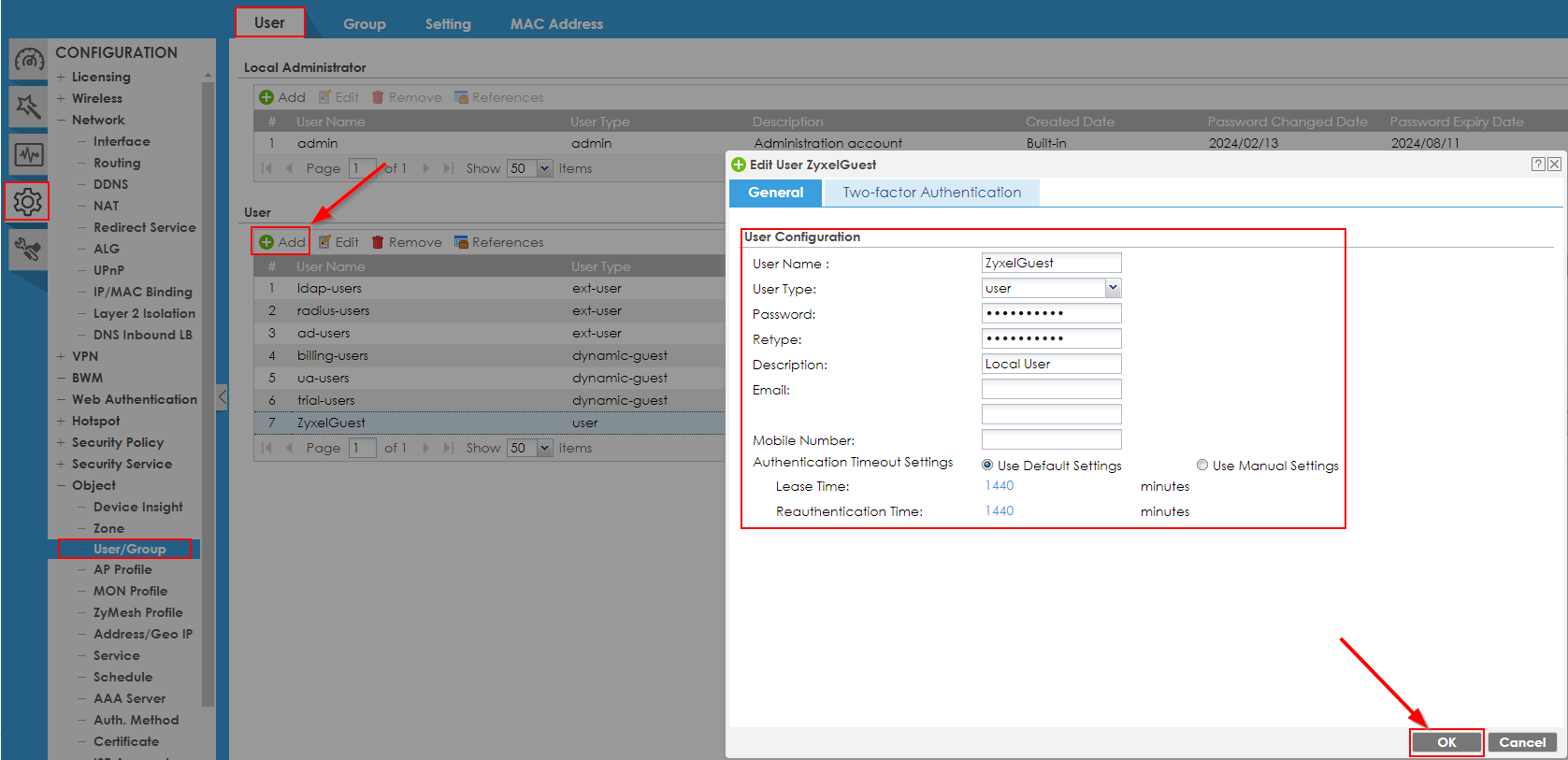Expand the VPN menu tree
This screenshot has width=1568, height=760.
coord(61,356)
